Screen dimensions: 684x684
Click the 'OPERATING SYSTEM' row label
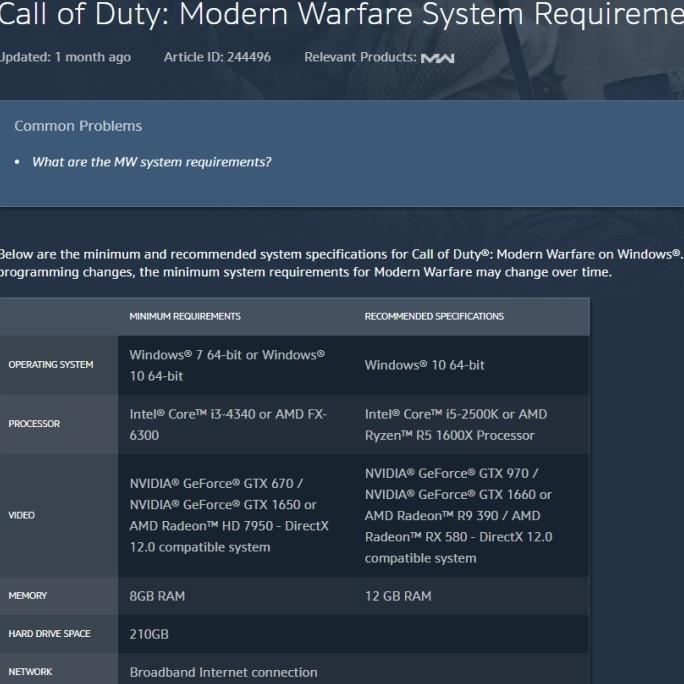[x=51, y=365]
